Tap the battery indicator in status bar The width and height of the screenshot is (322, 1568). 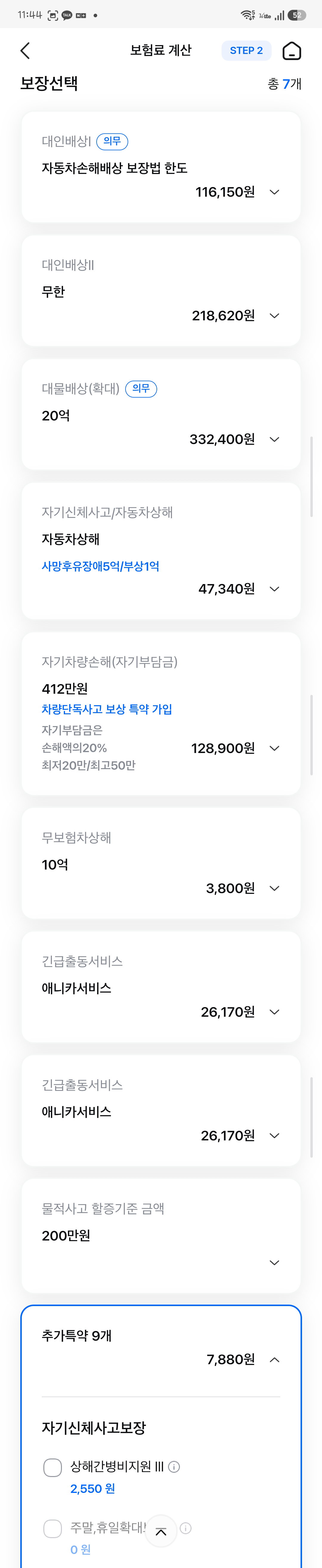coord(296,15)
